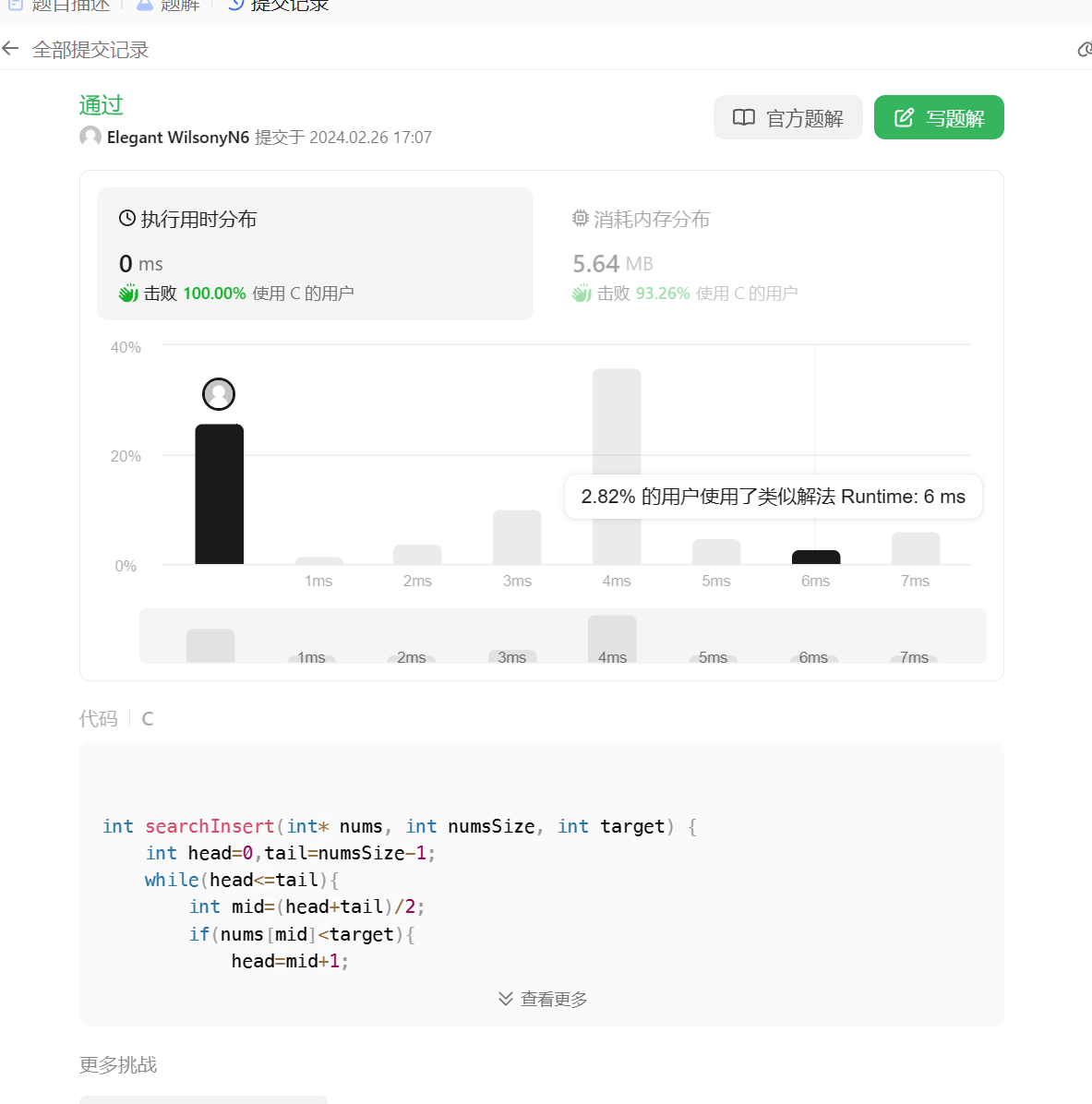This screenshot has width=1092, height=1104.
Task: Open the 提交记录 tab
Action: tap(279, 6)
